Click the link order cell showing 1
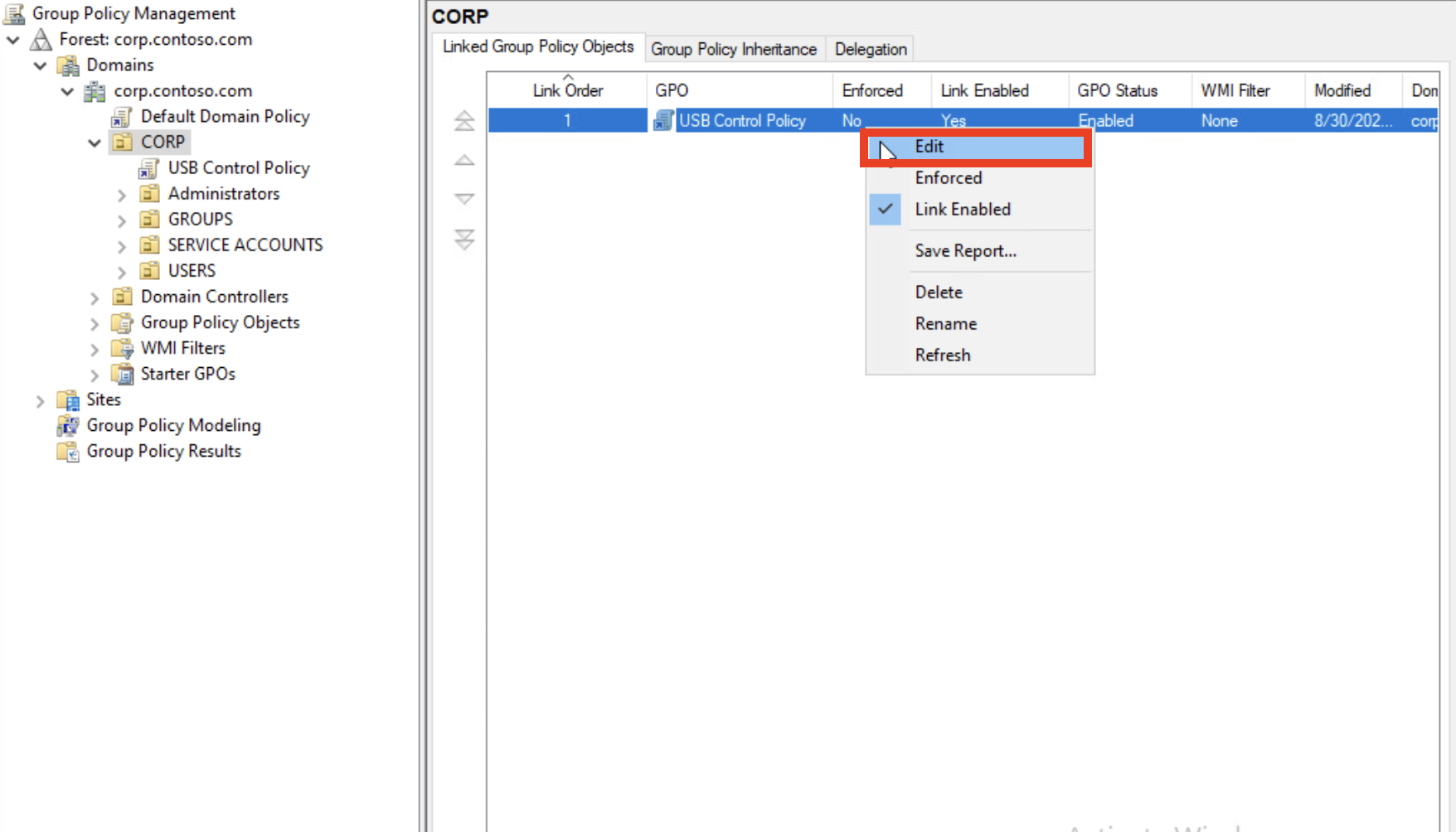This screenshot has height=832, width=1456. click(567, 121)
